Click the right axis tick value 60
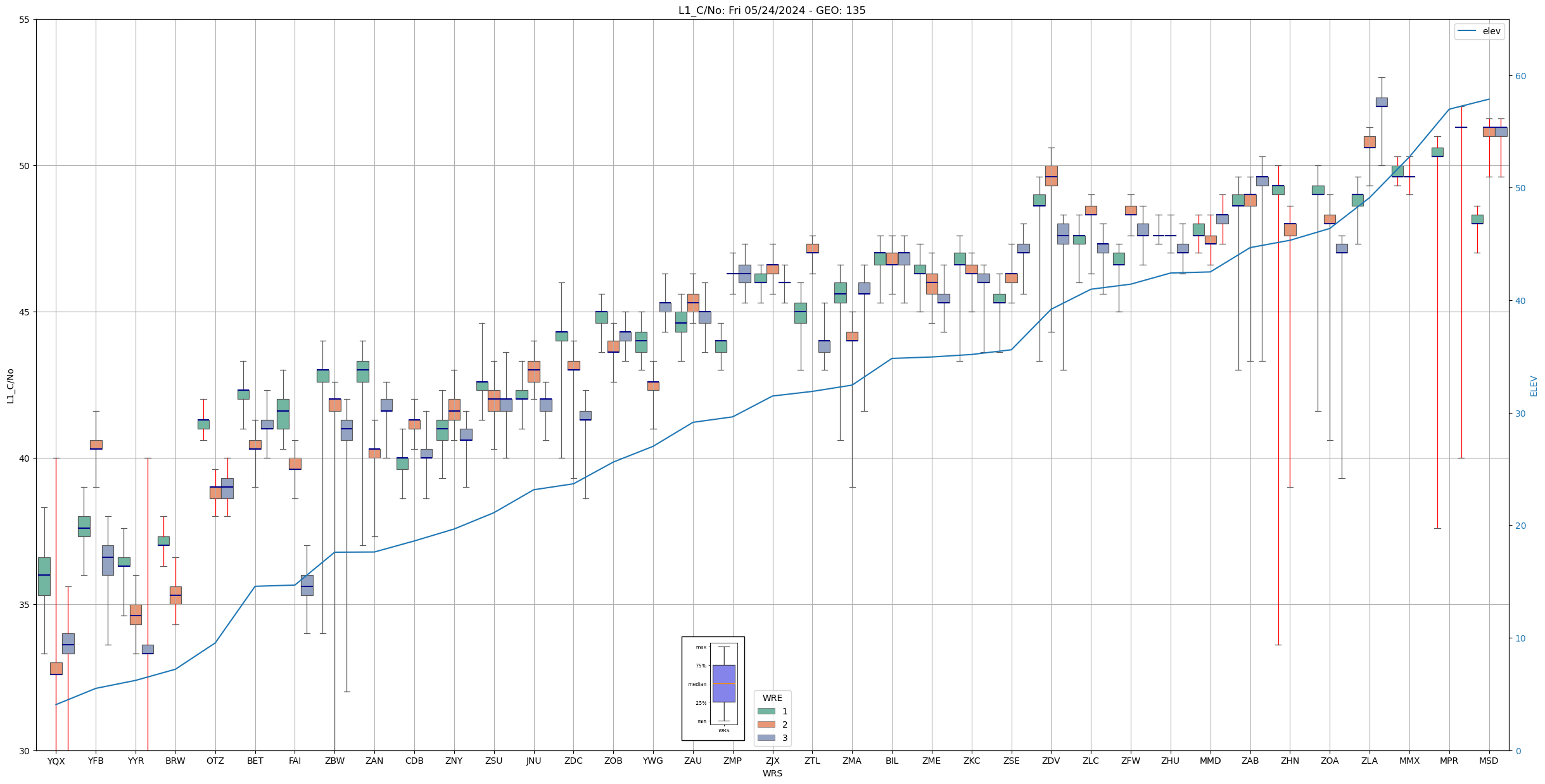This screenshot has width=1545, height=784. [1520, 76]
